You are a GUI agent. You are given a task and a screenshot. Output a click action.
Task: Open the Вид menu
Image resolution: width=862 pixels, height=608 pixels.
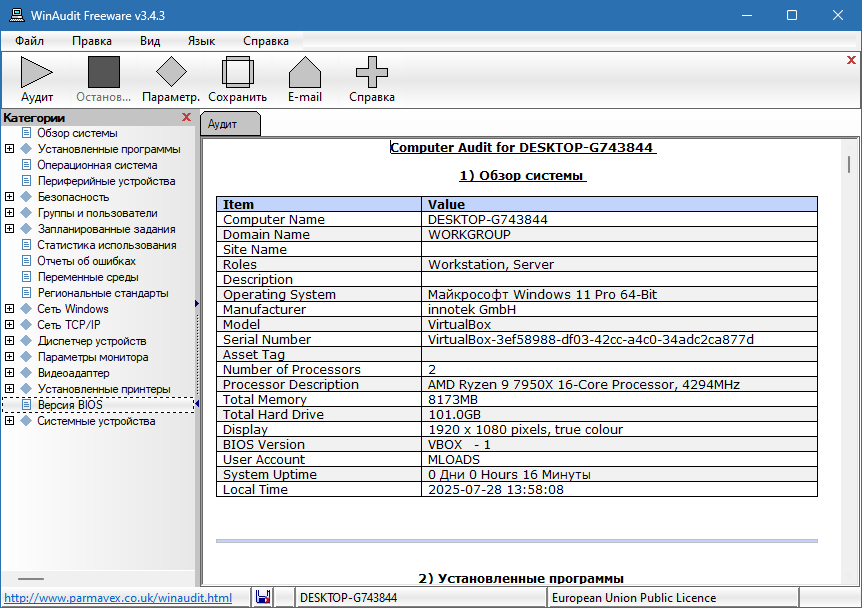point(150,41)
